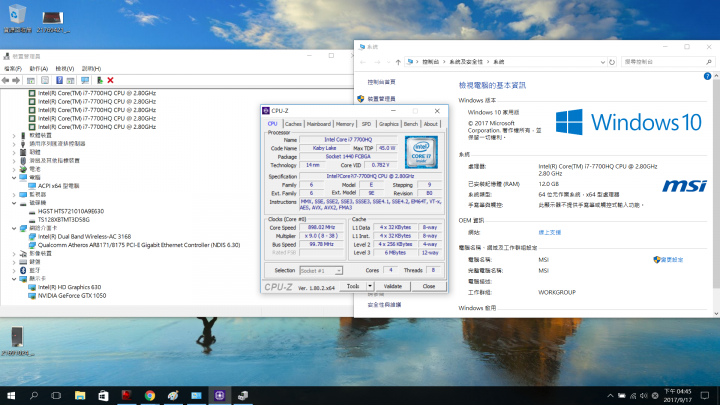Open Recycle Bin desktop icon
Screen dimensions: 720x405
16,19
